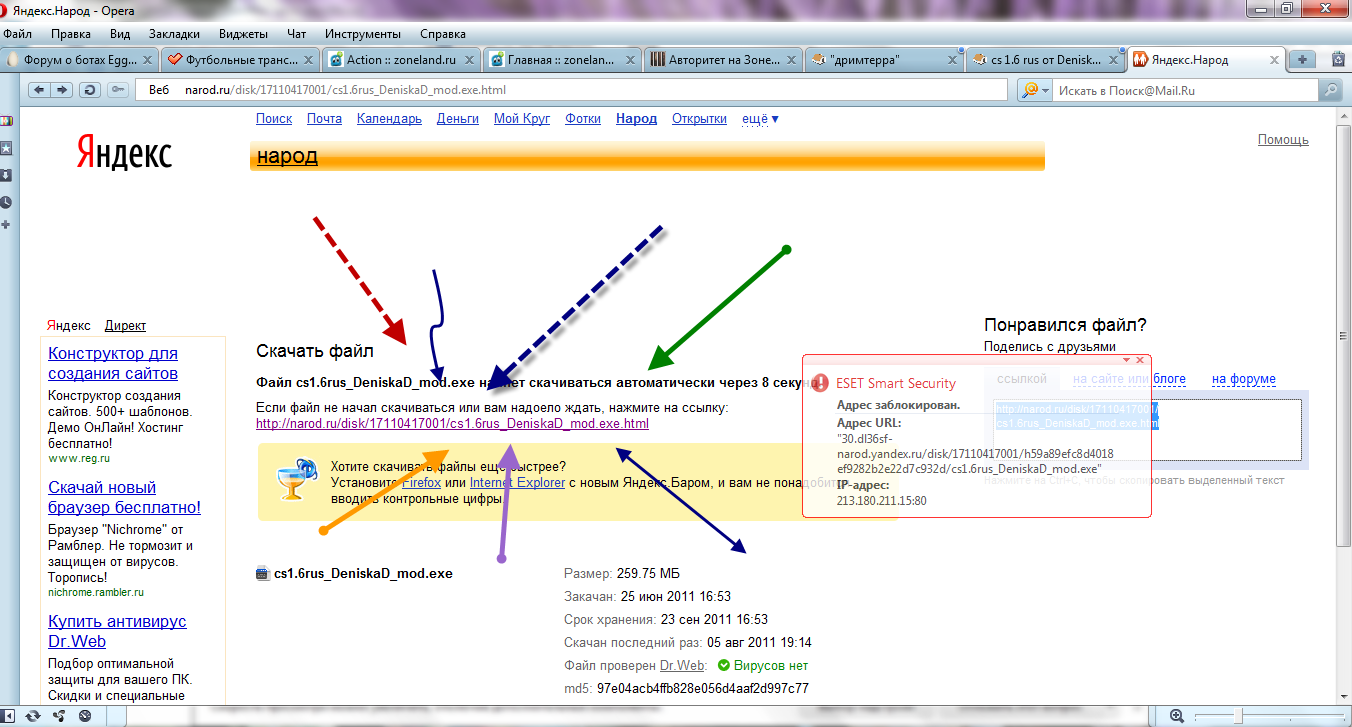Image resolution: width=1352 pixels, height=727 pixels.
Task: Open the Файл menu
Action: click(18, 33)
